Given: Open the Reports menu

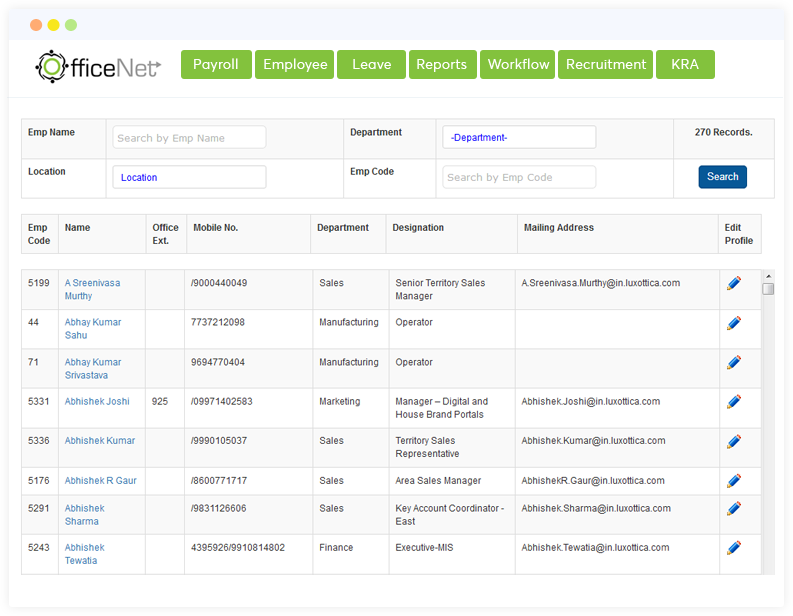Looking at the screenshot, I should [x=443, y=64].
